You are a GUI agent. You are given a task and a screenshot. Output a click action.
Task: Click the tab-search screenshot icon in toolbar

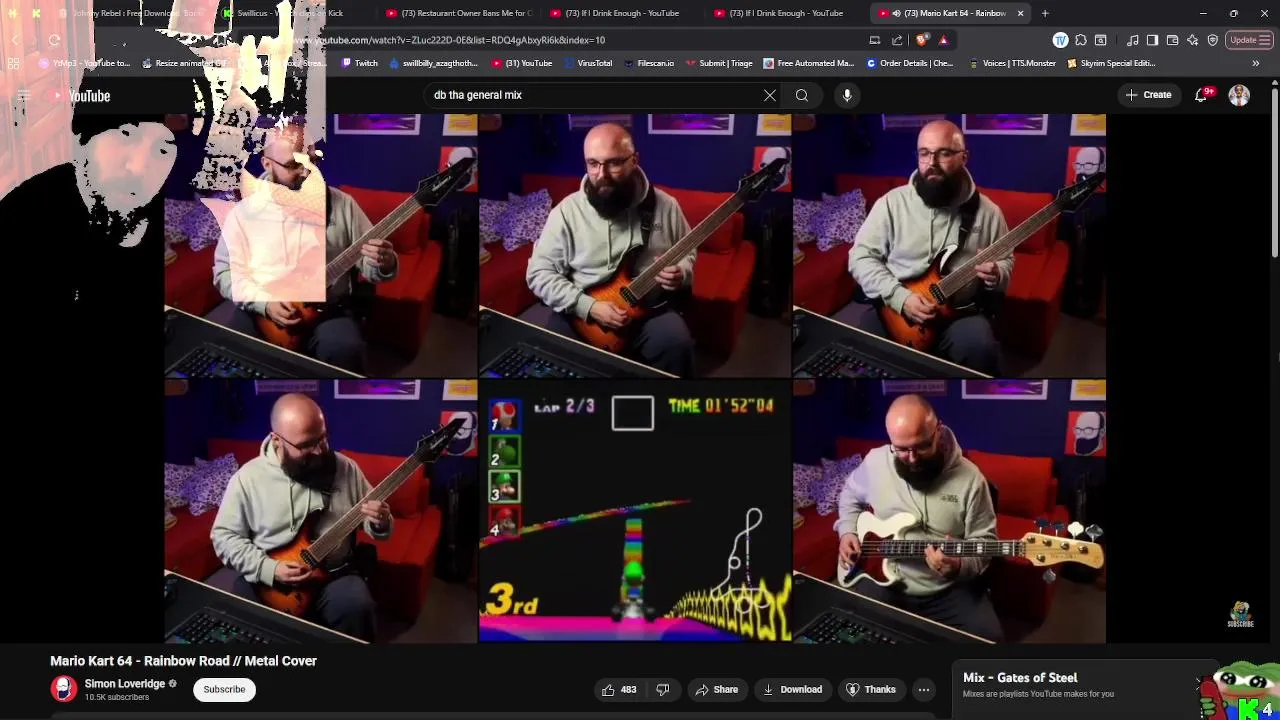pyautogui.click(x=1101, y=40)
